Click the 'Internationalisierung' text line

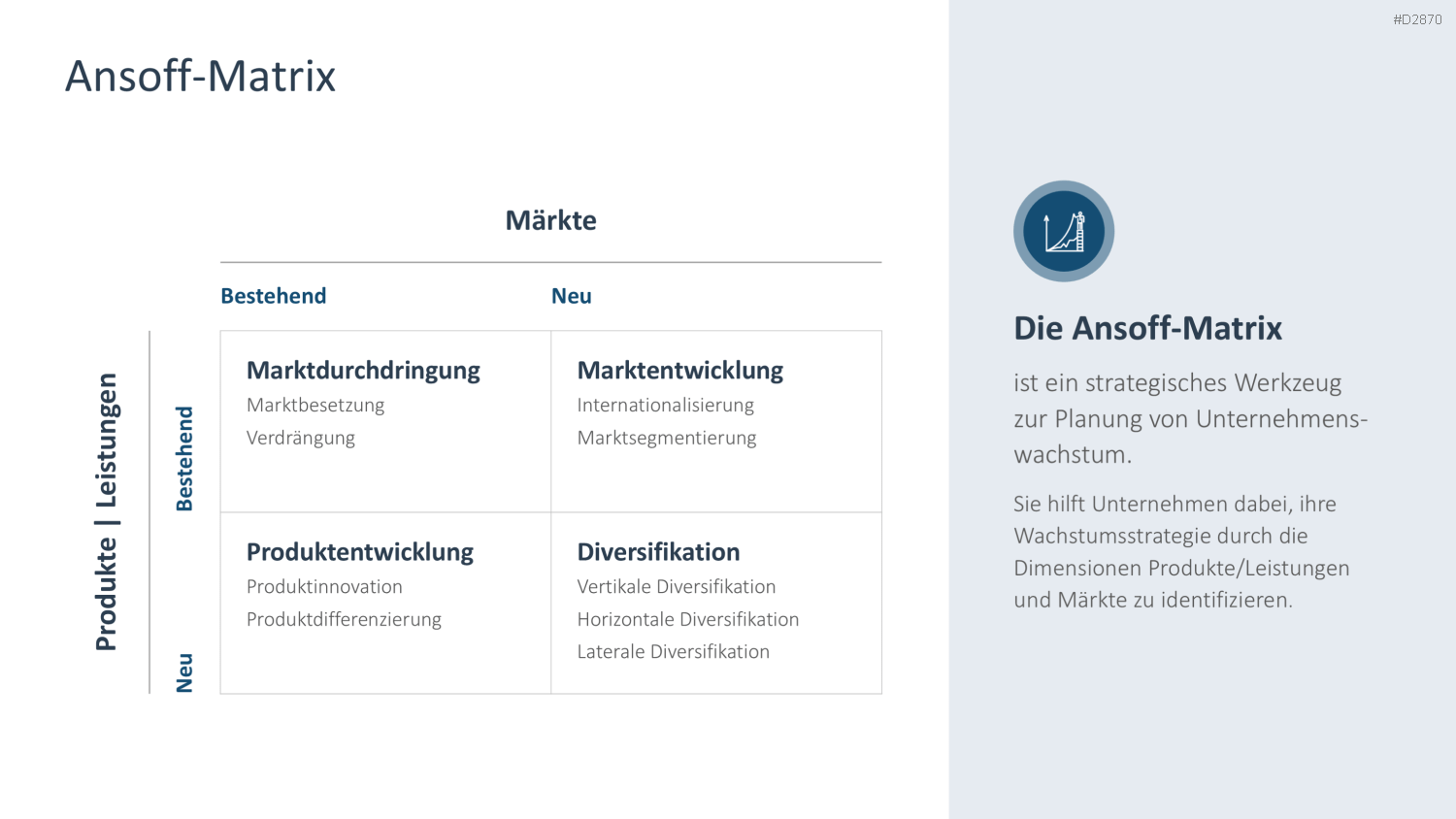pos(666,405)
